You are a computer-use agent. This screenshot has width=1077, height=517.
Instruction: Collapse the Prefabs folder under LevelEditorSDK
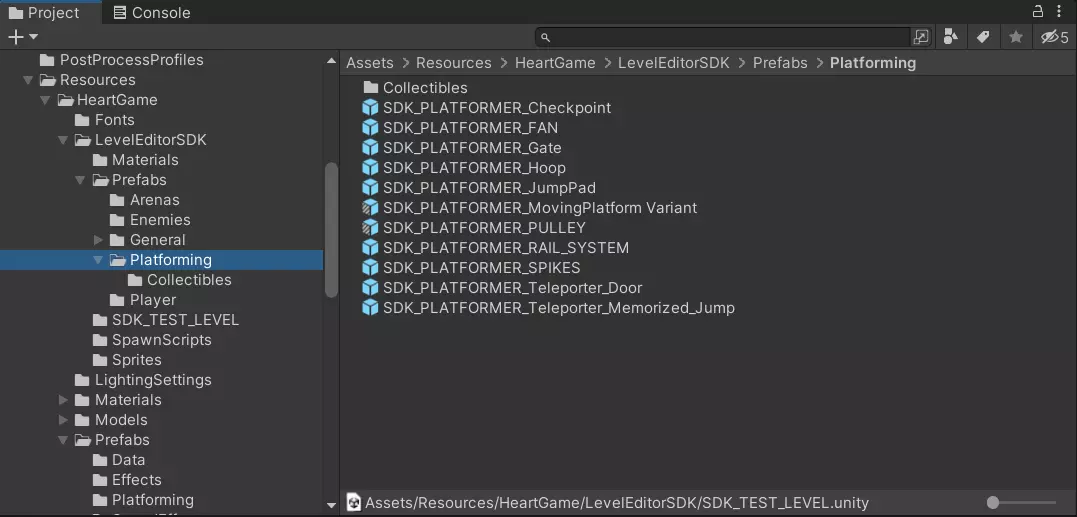[x=80, y=180]
